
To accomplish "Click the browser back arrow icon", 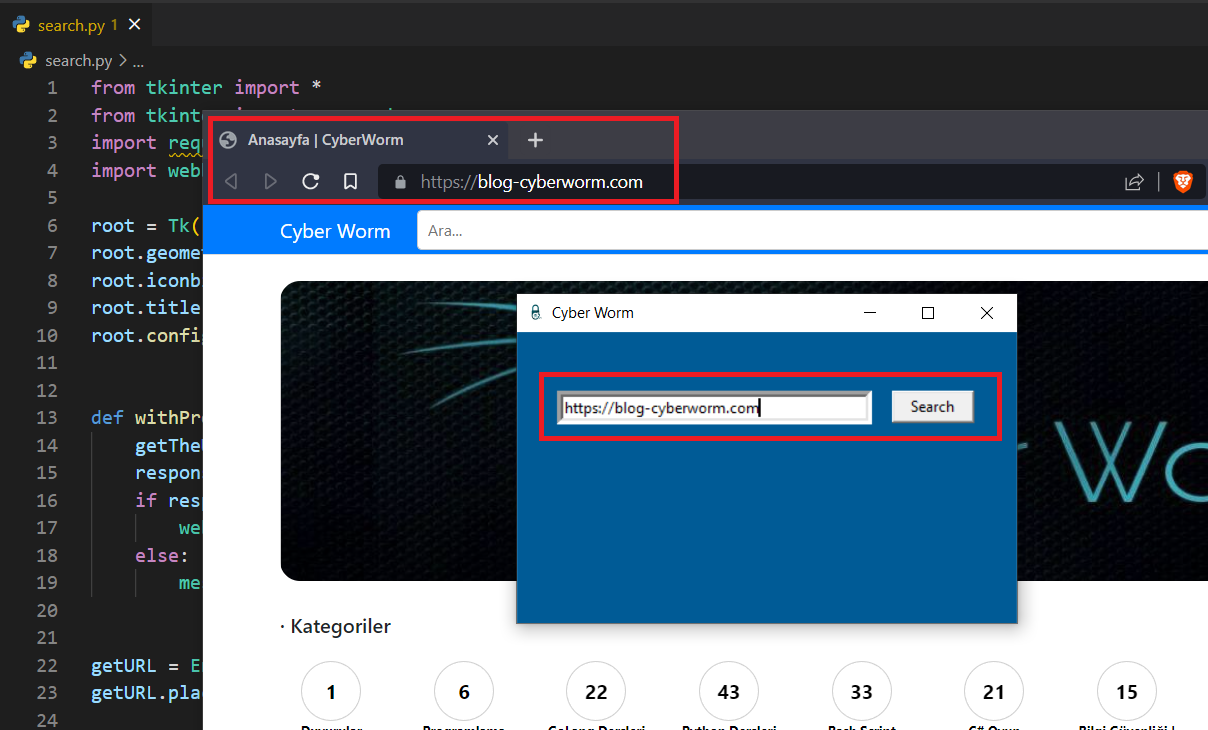I will 231,182.
